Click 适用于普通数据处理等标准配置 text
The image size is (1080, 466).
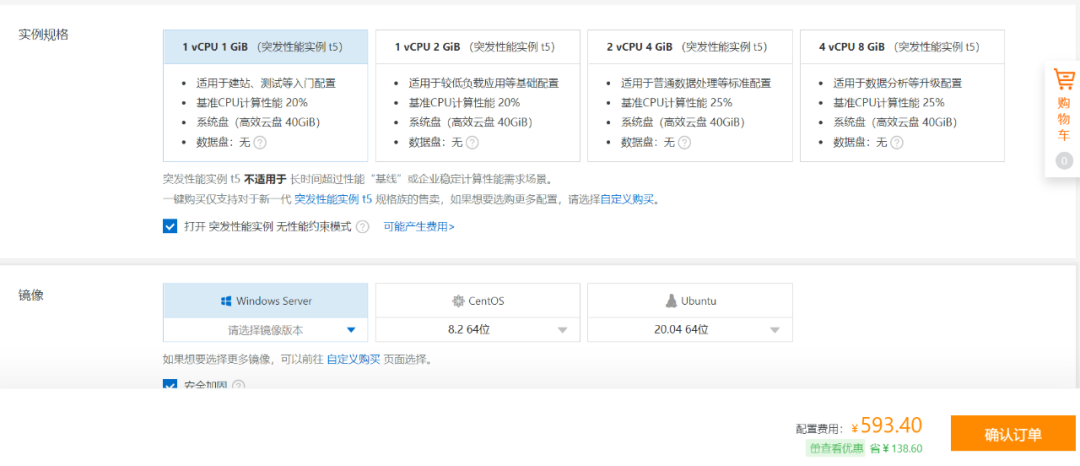click(696, 83)
